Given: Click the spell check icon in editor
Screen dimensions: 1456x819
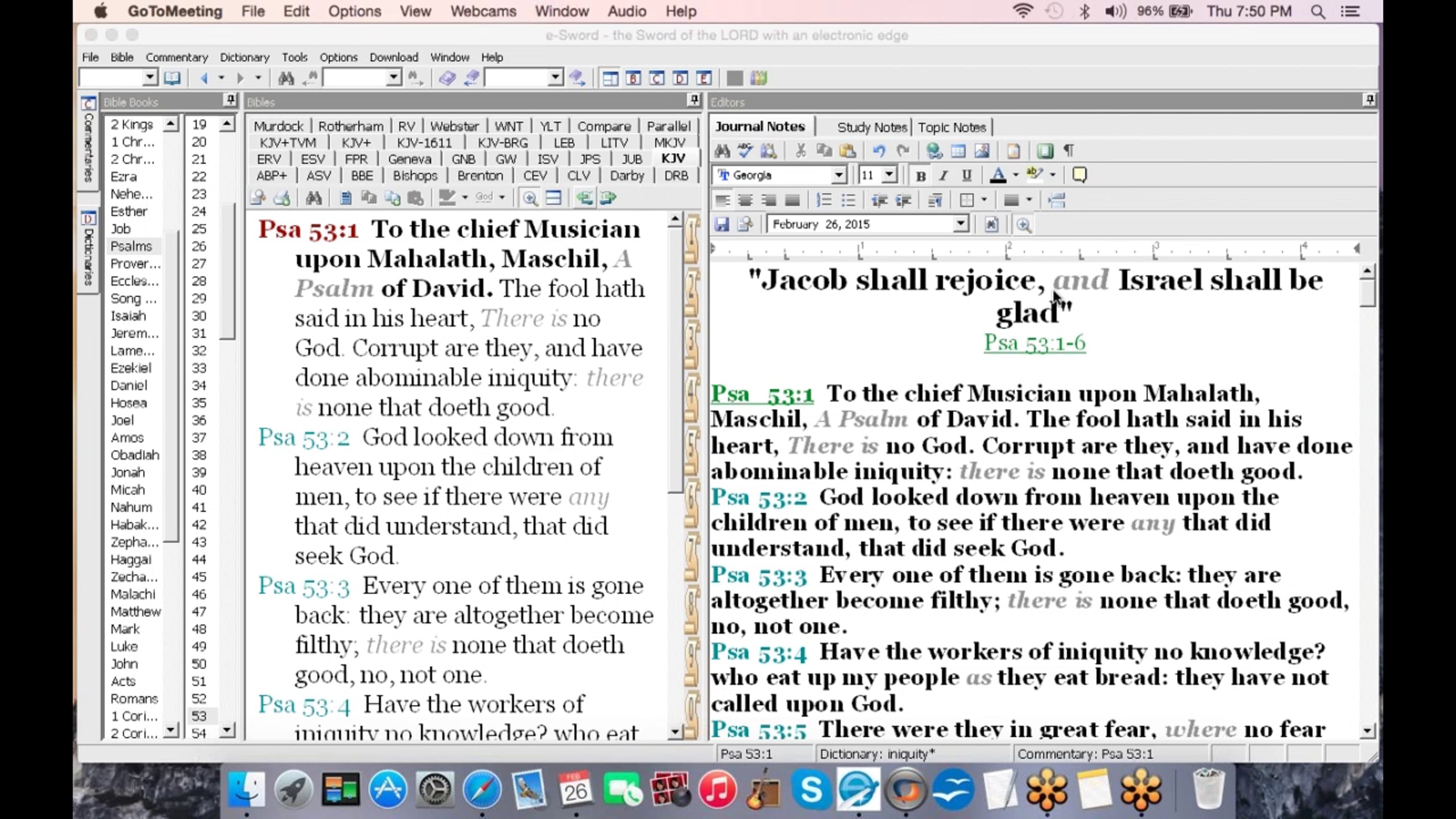Looking at the screenshot, I should coord(745,150).
